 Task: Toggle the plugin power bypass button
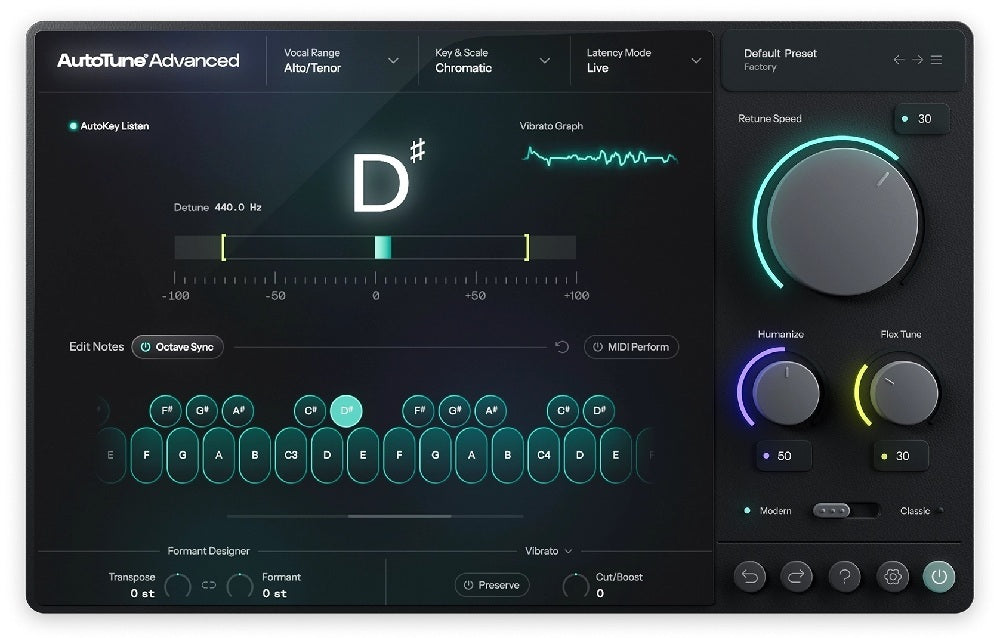point(939,576)
